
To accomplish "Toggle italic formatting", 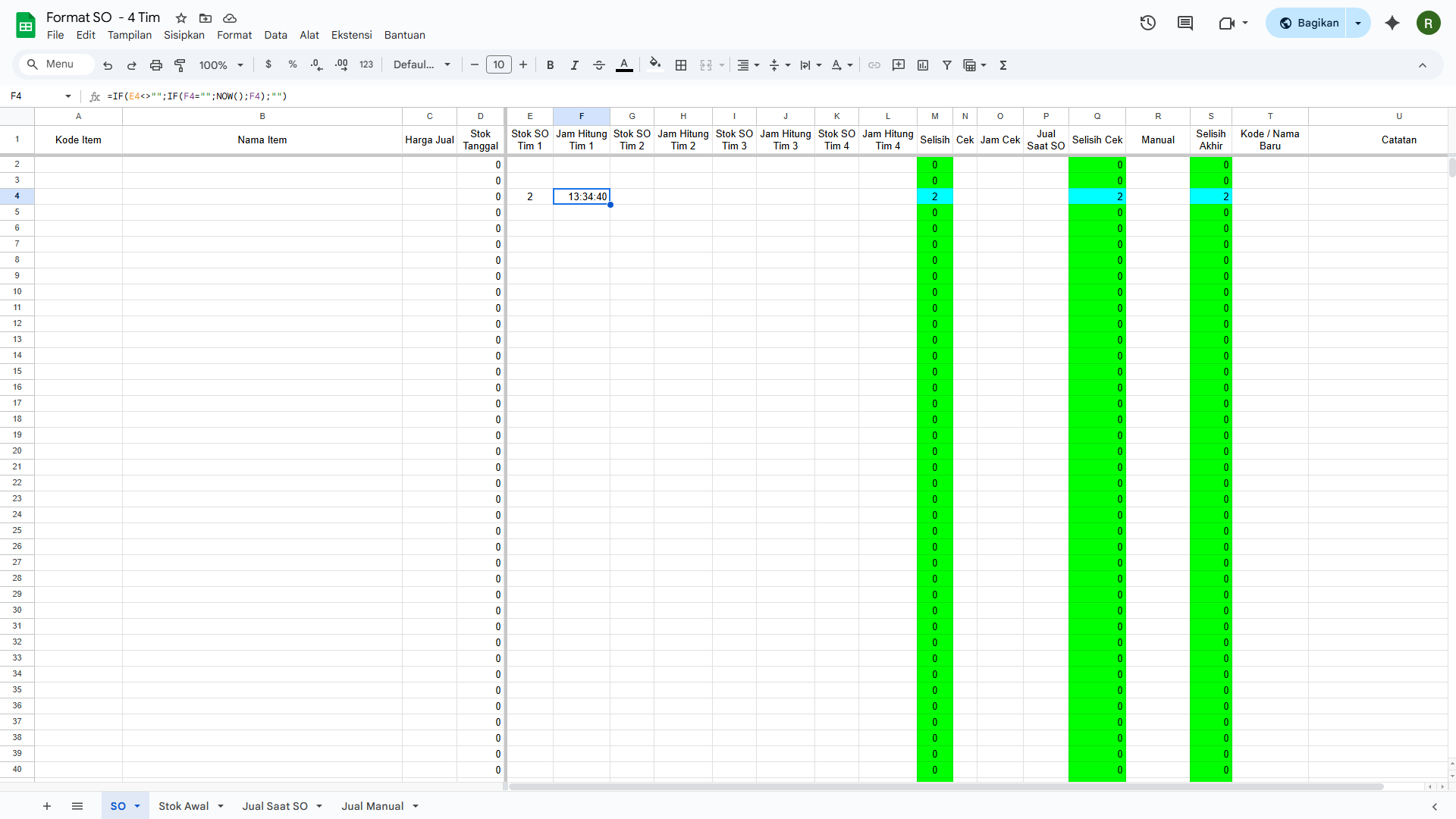I will coord(575,65).
